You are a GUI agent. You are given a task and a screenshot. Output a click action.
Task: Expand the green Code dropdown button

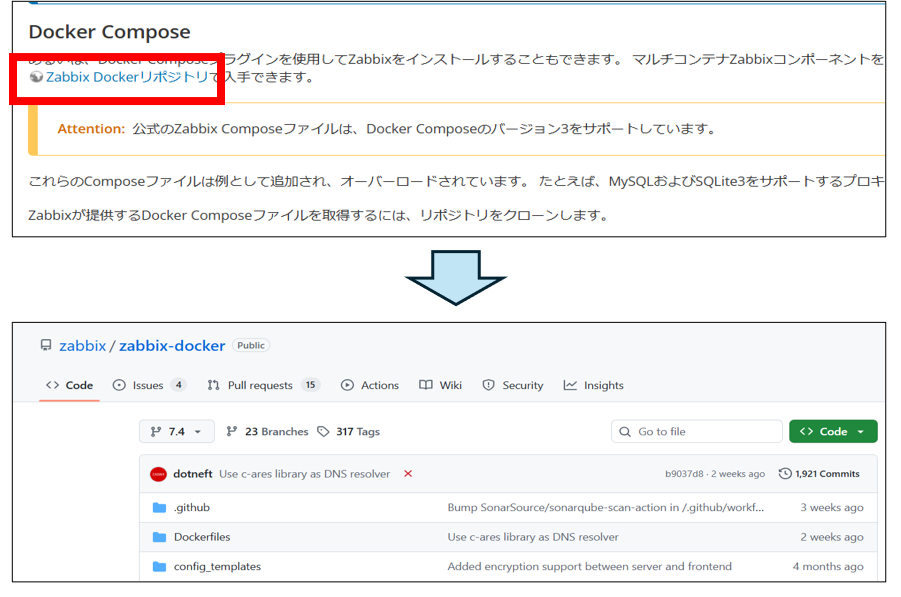pos(832,432)
